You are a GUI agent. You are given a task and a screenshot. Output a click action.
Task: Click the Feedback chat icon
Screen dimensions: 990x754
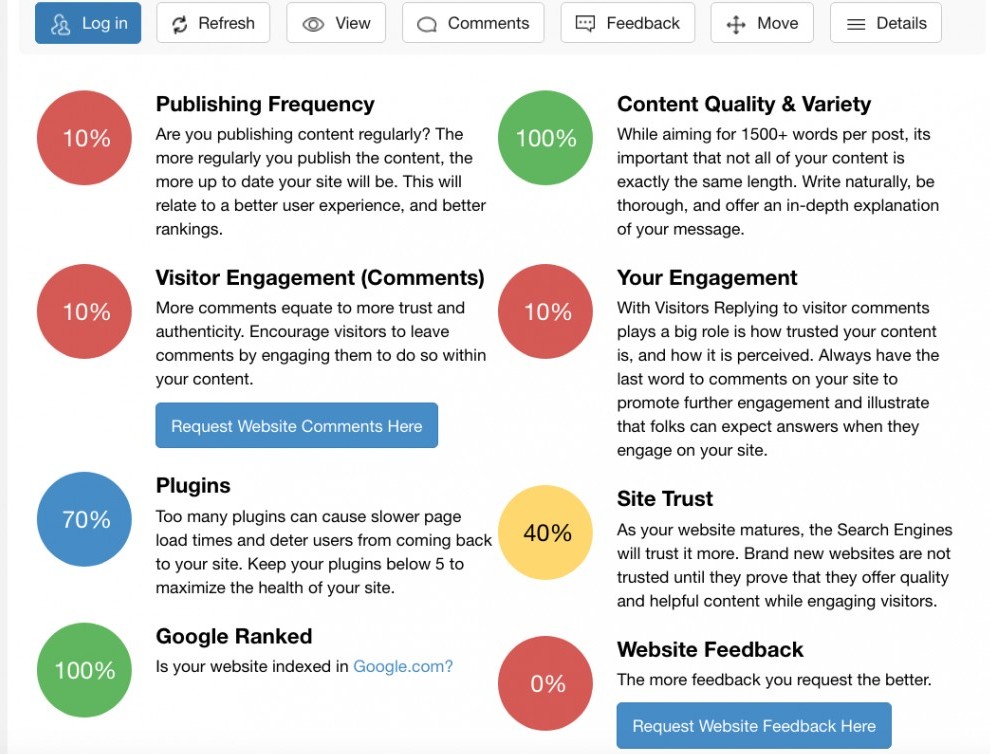(x=585, y=24)
